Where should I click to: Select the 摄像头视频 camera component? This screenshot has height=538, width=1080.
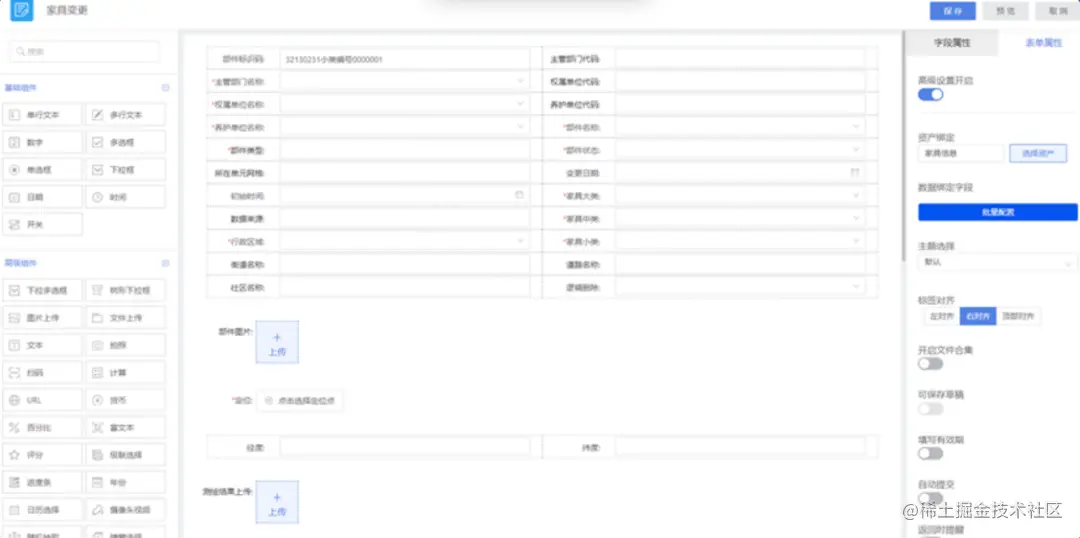click(125, 510)
